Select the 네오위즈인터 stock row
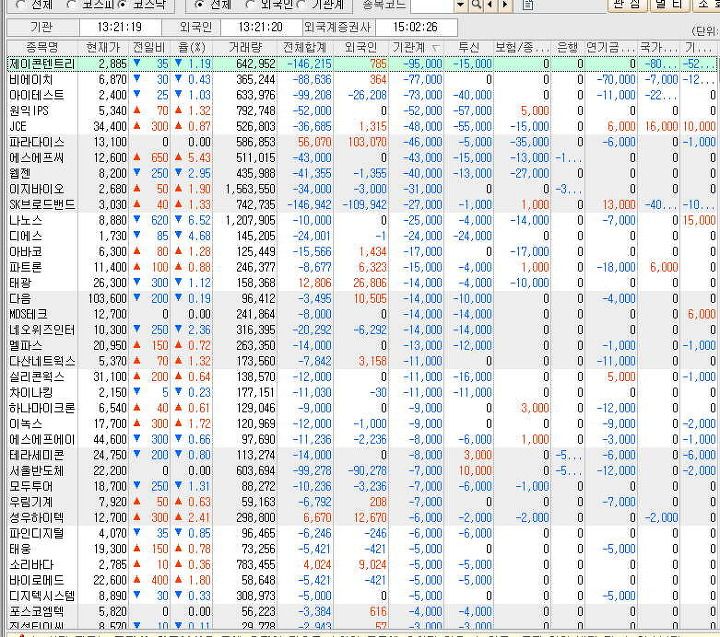The width and height of the screenshot is (720, 637). [x=360, y=330]
